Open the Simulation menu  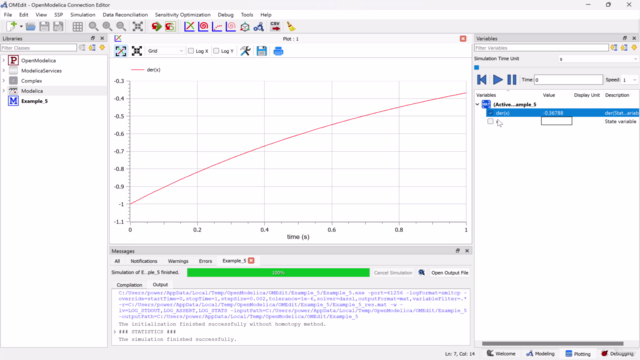coord(82,15)
